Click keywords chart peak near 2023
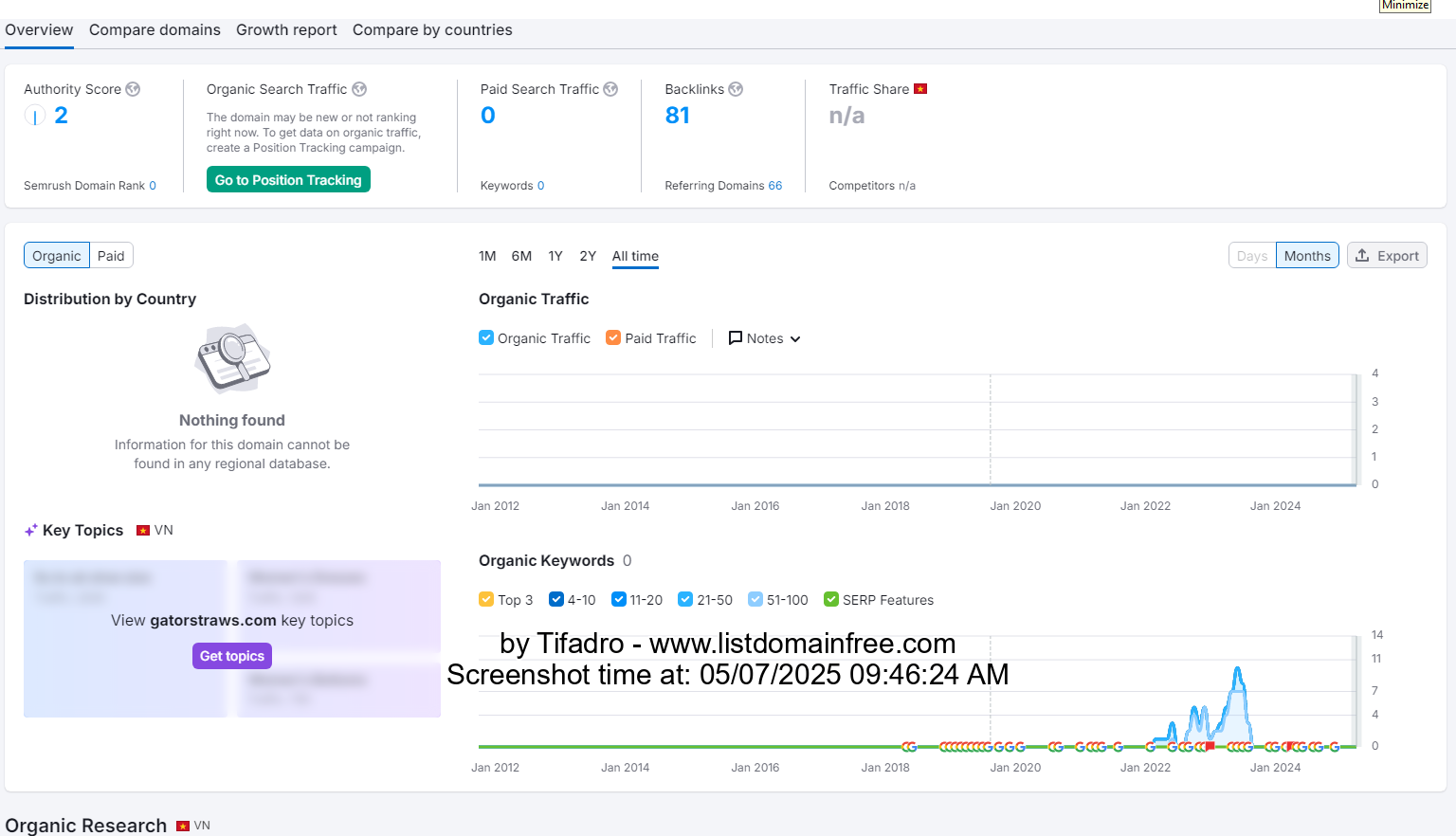Image resolution: width=1456 pixels, height=836 pixels. 1237,671
